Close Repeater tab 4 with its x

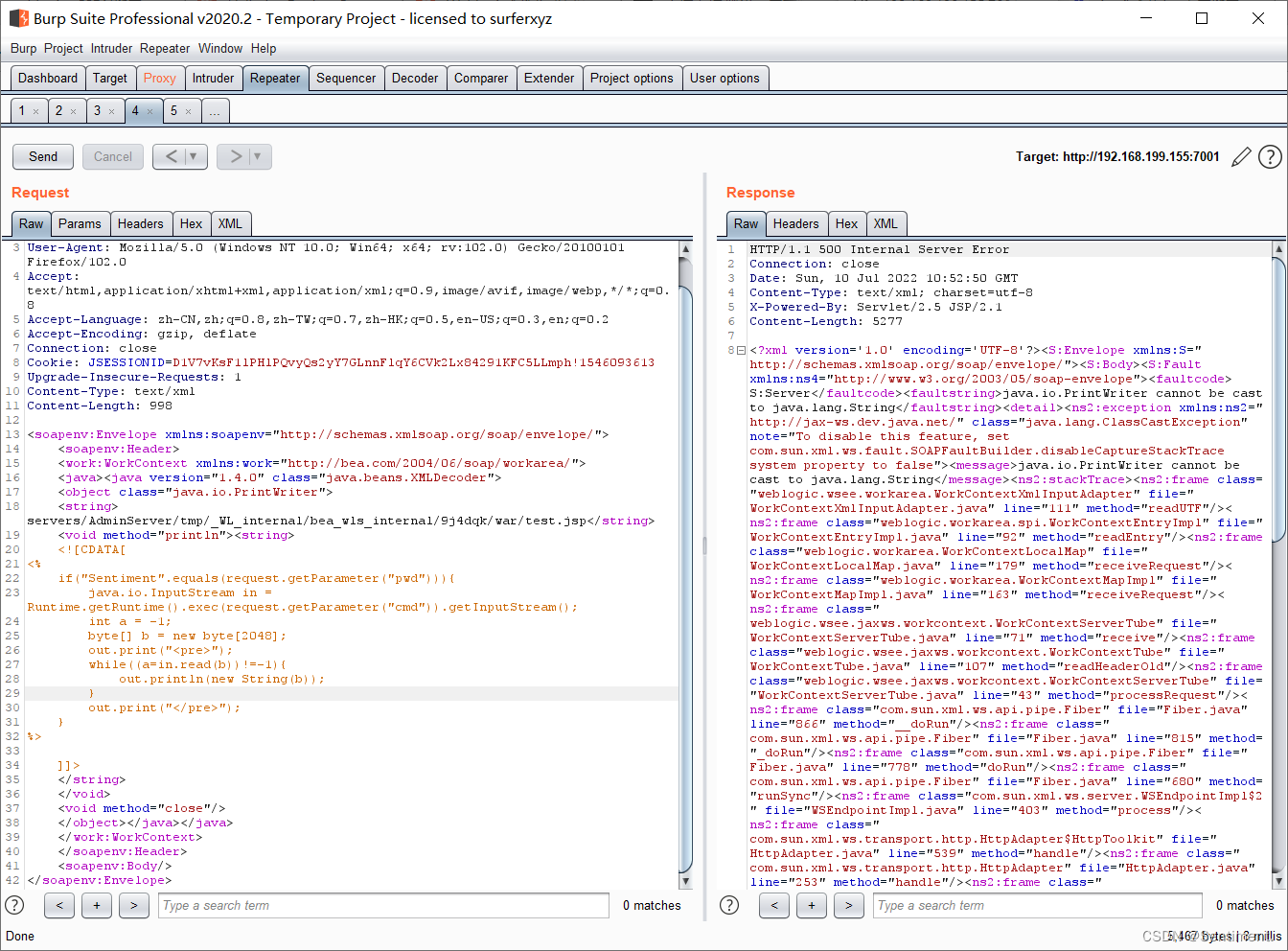tap(149, 111)
